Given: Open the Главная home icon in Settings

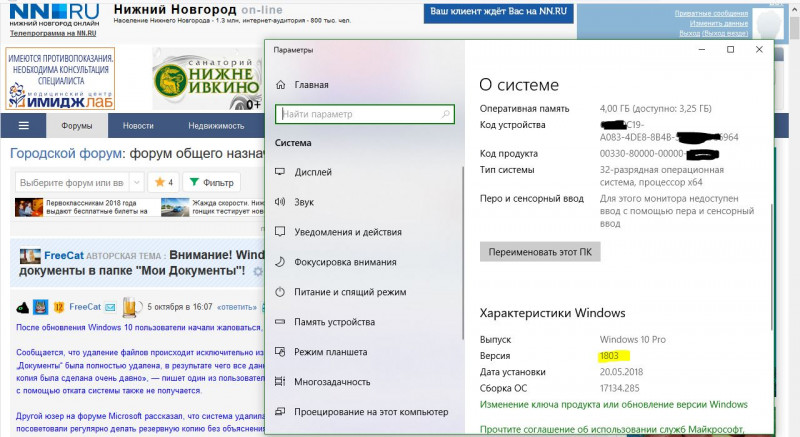Looking at the screenshot, I should [280, 85].
